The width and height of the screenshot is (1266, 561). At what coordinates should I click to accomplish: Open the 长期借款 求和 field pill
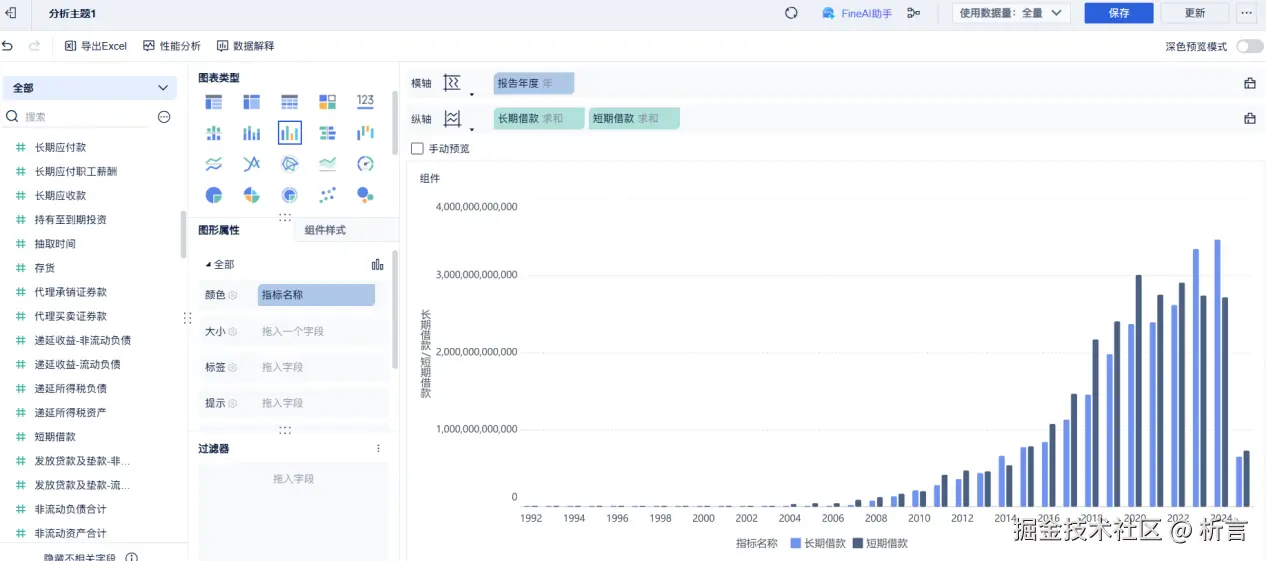click(539, 119)
